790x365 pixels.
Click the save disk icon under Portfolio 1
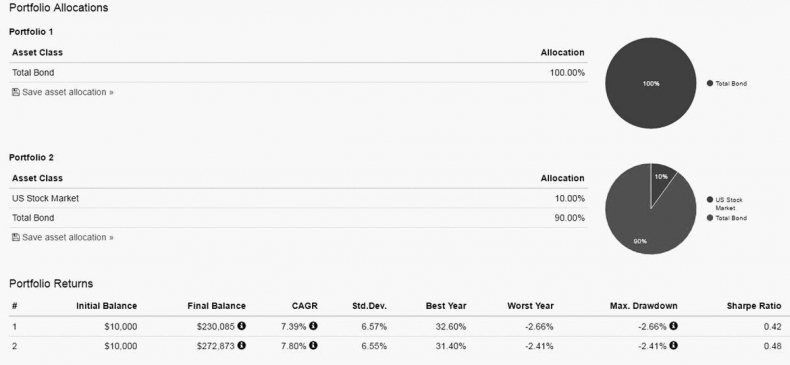click(x=16, y=92)
